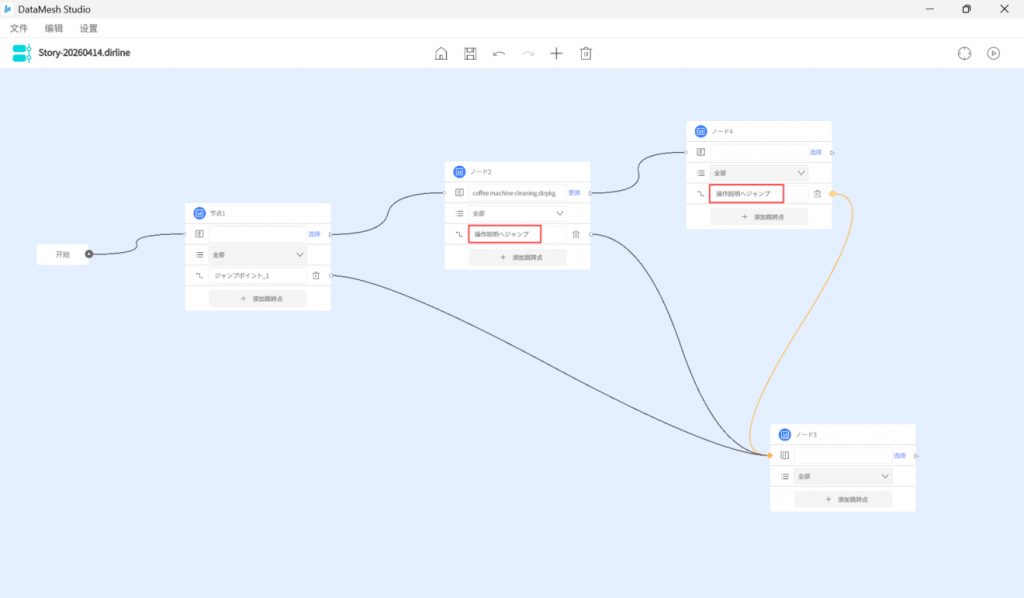The width and height of the screenshot is (1024, 598).
Task: Click 添加跳转点 button in ノード2
Action: pyautogui.click(x=517, y=257)
